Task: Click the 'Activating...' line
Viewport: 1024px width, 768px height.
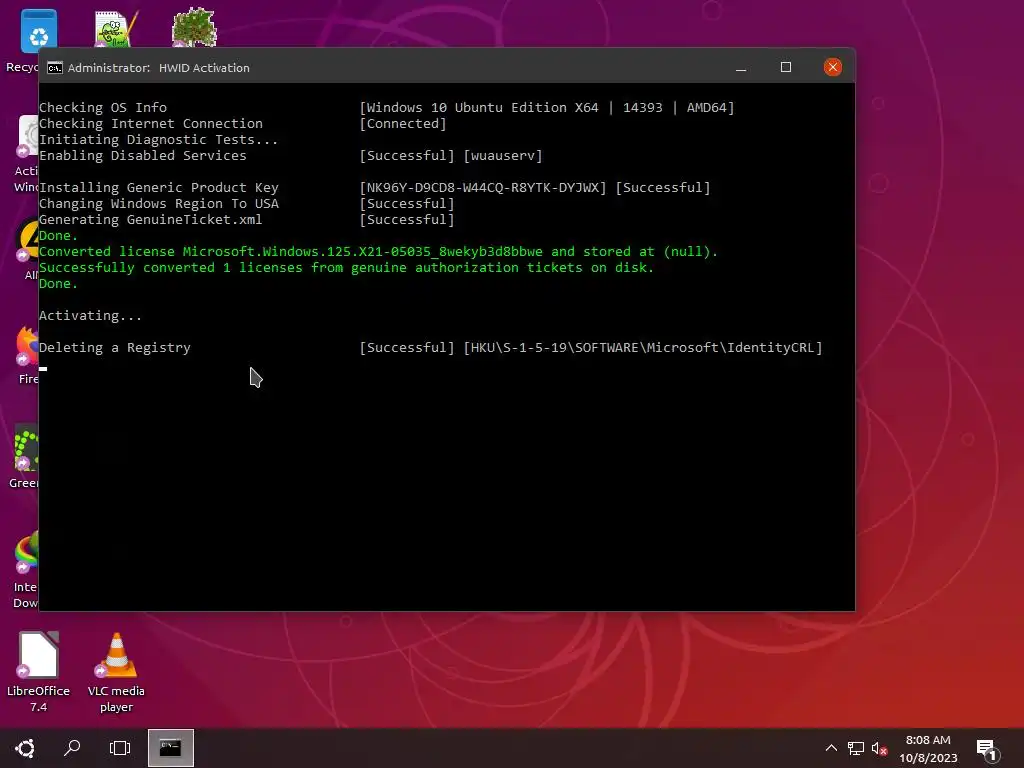Action: (x=90, y=316)
